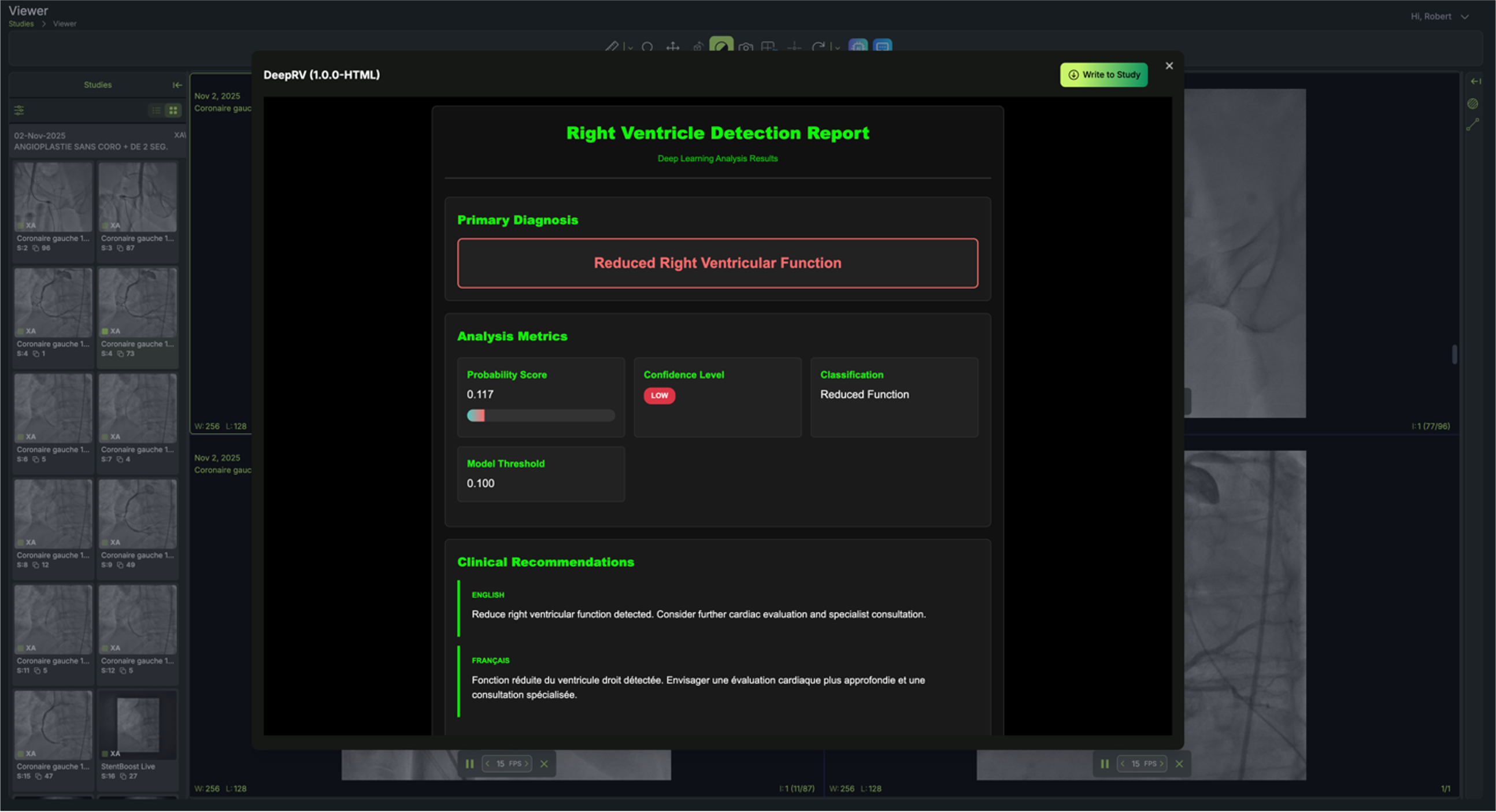This screenshot has width=1496, height=812.
Task: Collapse the Studies panel
Action: coord(177,85)
